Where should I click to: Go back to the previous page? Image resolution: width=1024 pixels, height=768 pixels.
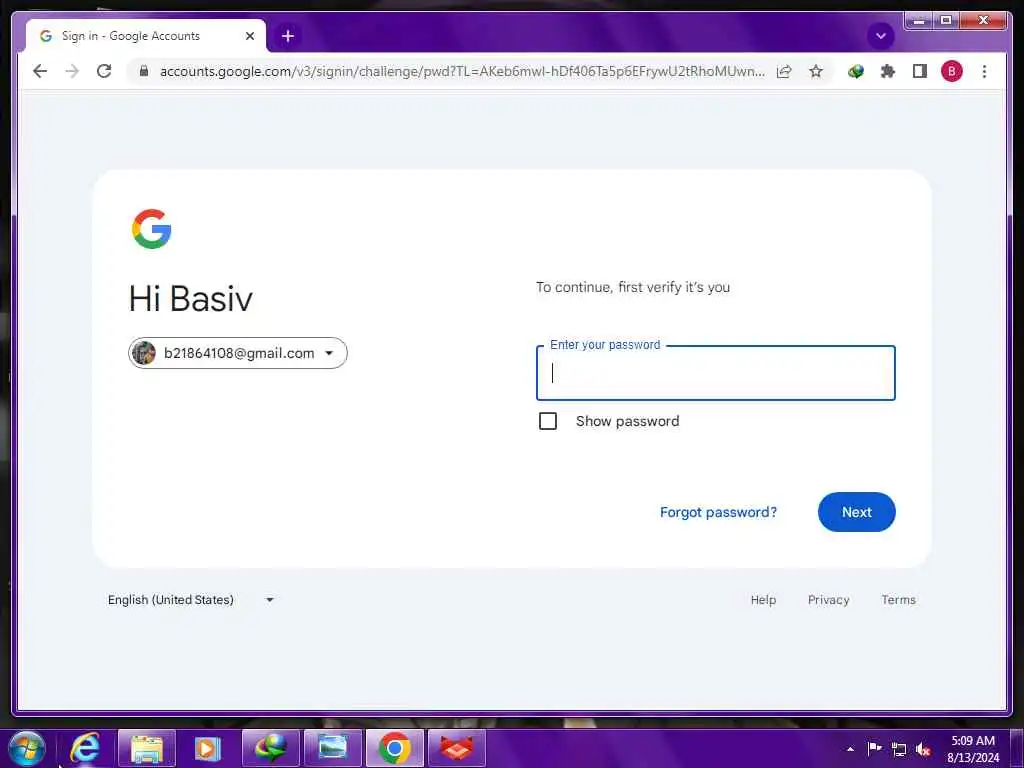point(40,71)
